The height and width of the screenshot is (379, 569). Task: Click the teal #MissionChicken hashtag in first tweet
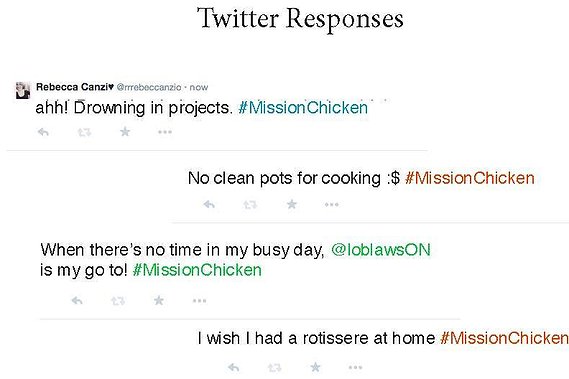pos(303,108)
